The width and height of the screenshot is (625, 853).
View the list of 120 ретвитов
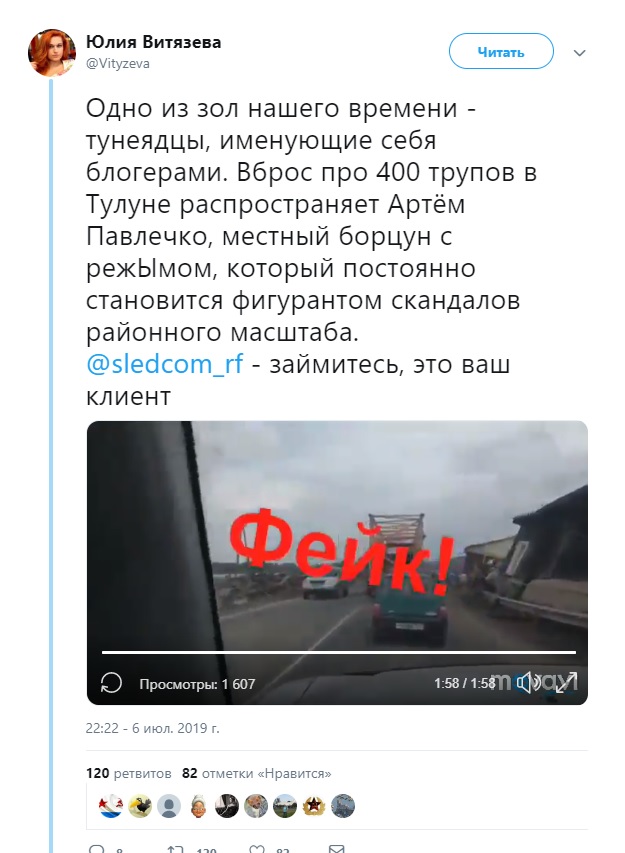coord(129,773)
